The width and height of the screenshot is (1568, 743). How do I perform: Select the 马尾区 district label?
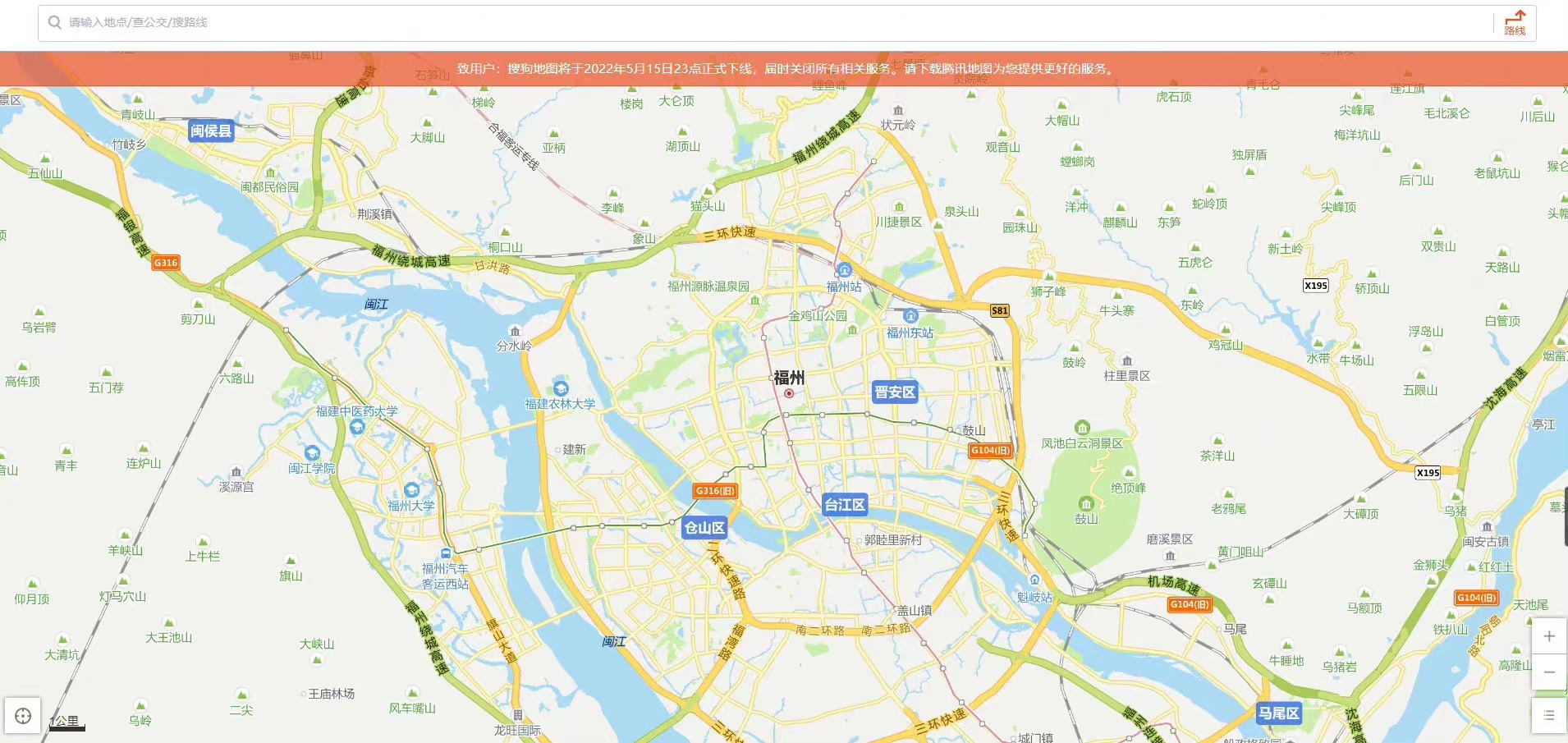1278,713
